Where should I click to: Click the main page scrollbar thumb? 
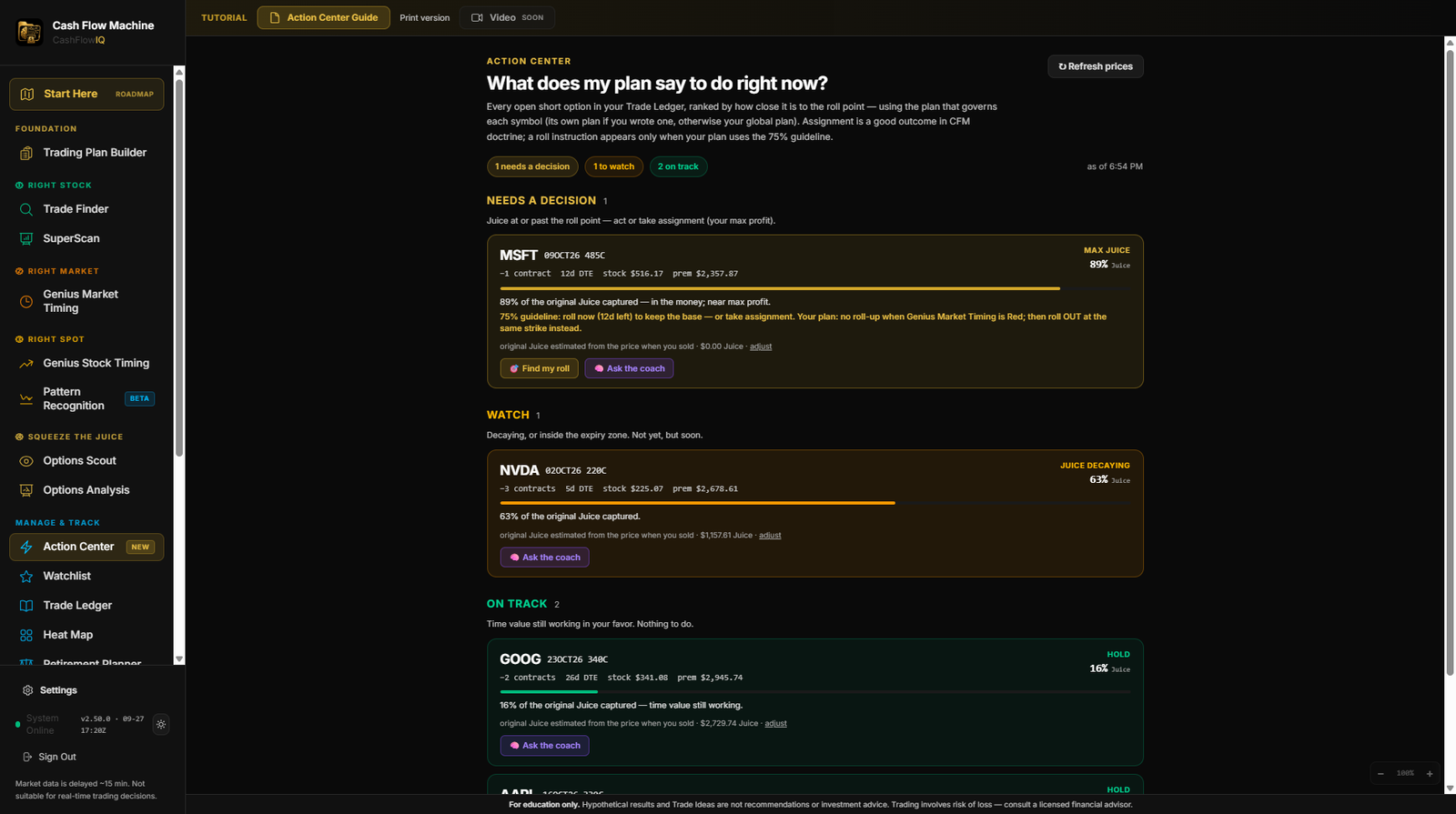[1451, 362]
